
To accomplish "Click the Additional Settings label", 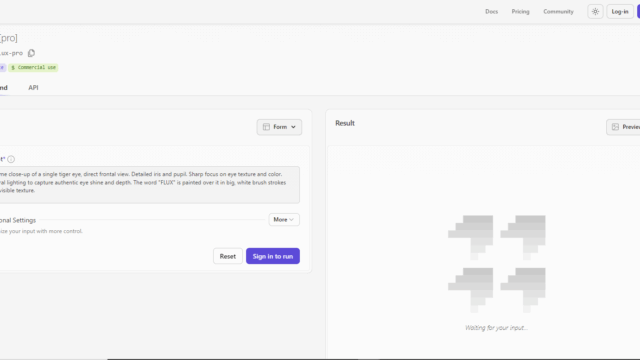I will 18,220.
